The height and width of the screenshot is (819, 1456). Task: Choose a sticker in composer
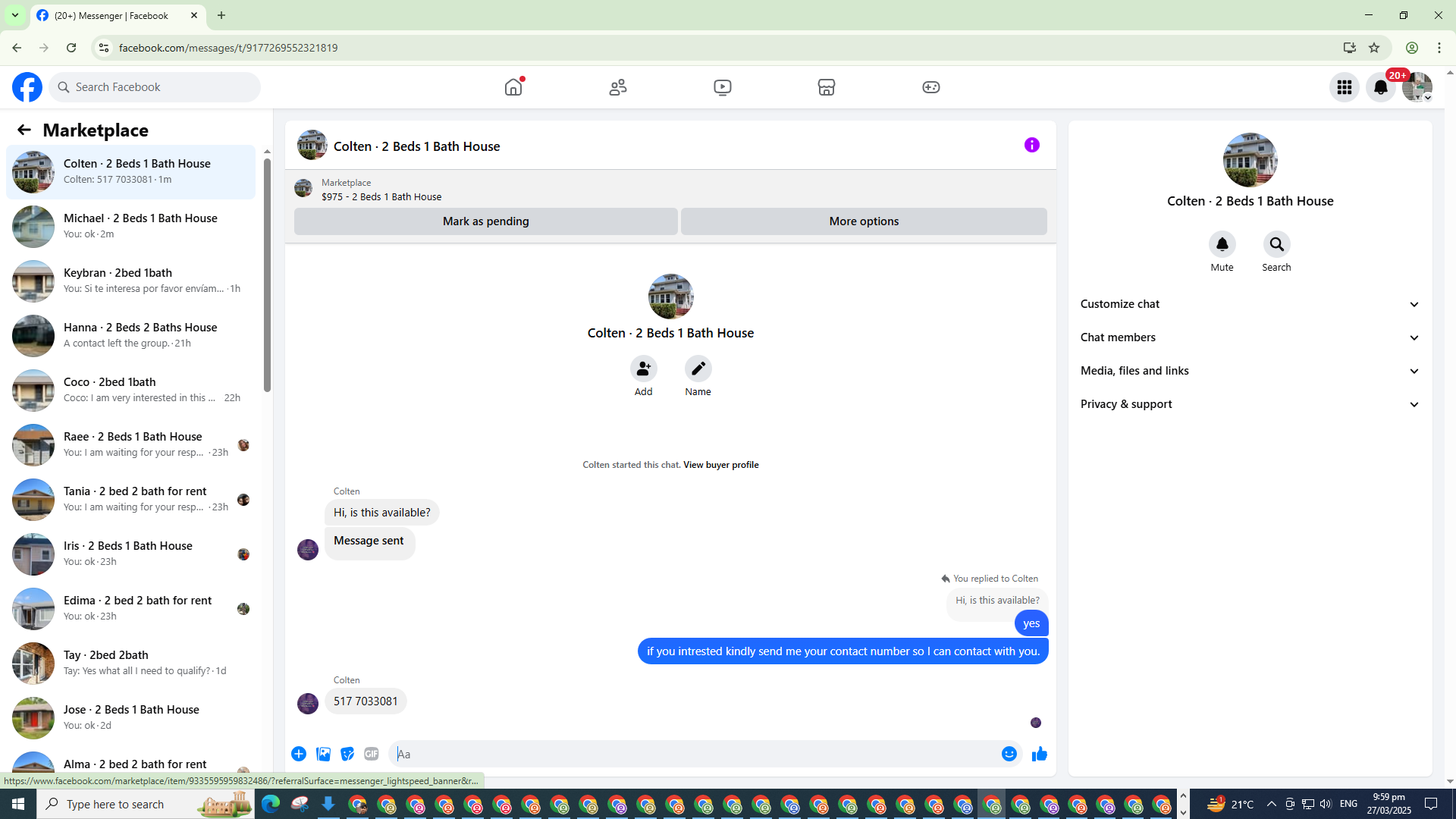point(347,754)
